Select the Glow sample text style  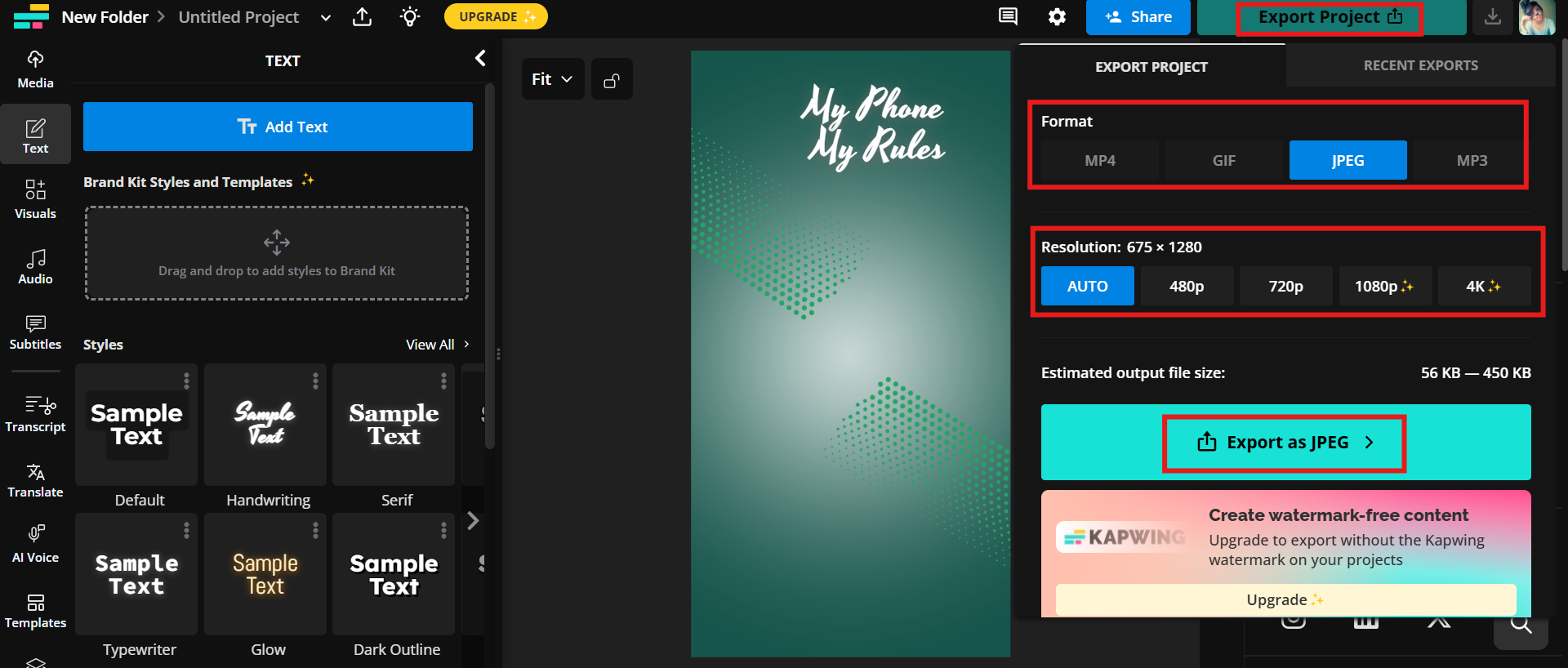click(x=265, y=574)
